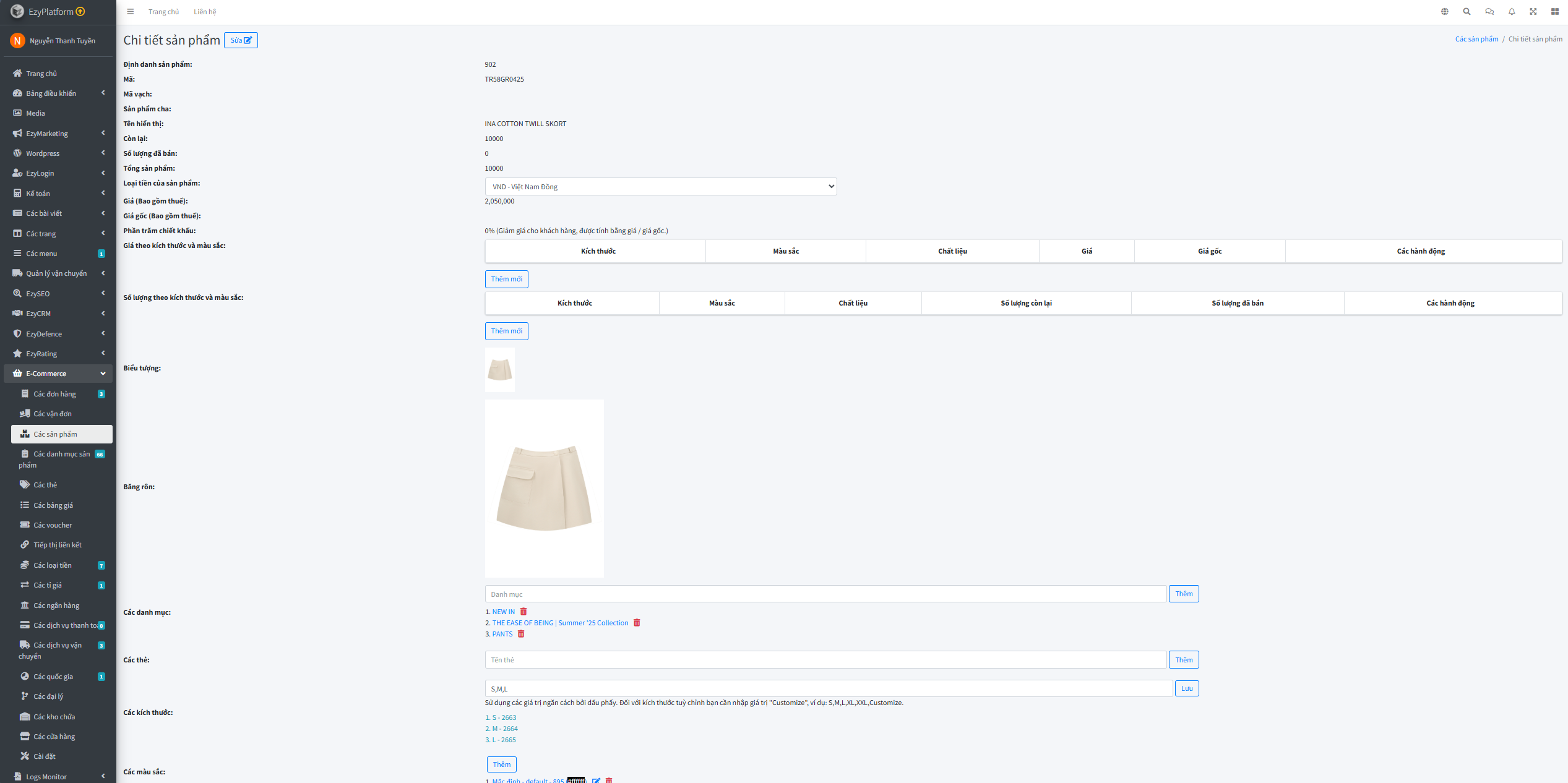Click the Lưu button for sizes
This screenshot has height=783, width=1568.
click(1186, 688)
